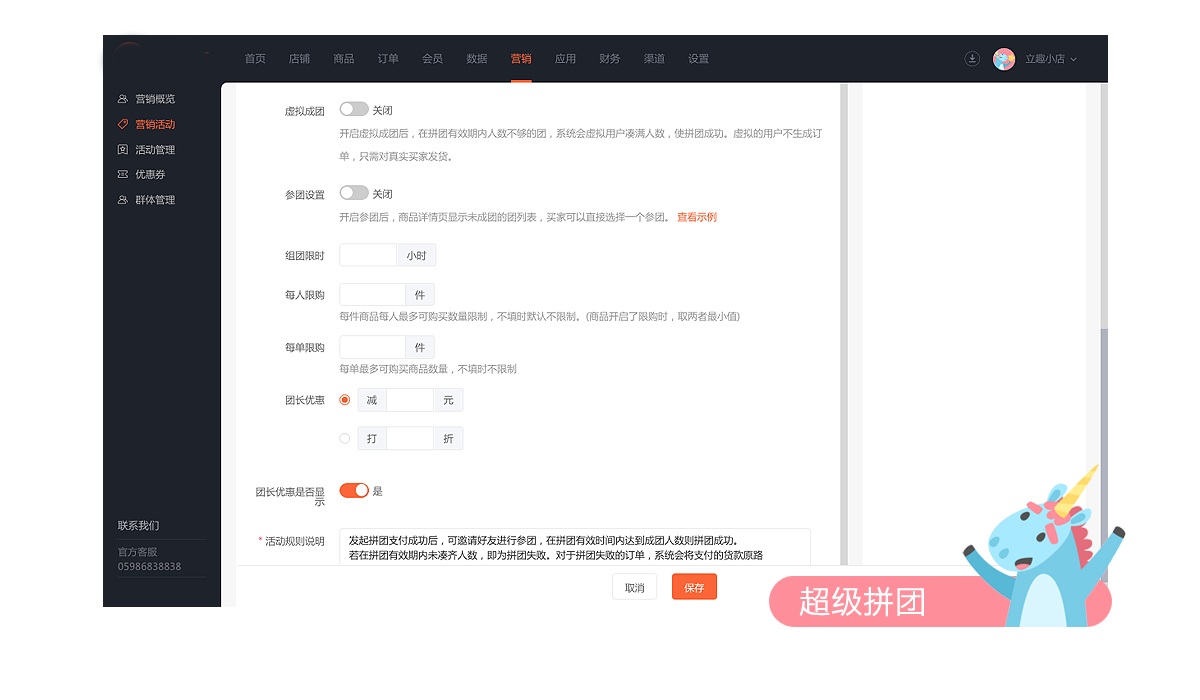Image resolution: width=1200 pixels, height=700 pixels.
Task: Select the 打折 discount radio option
Action: click(x=345, y=438)
